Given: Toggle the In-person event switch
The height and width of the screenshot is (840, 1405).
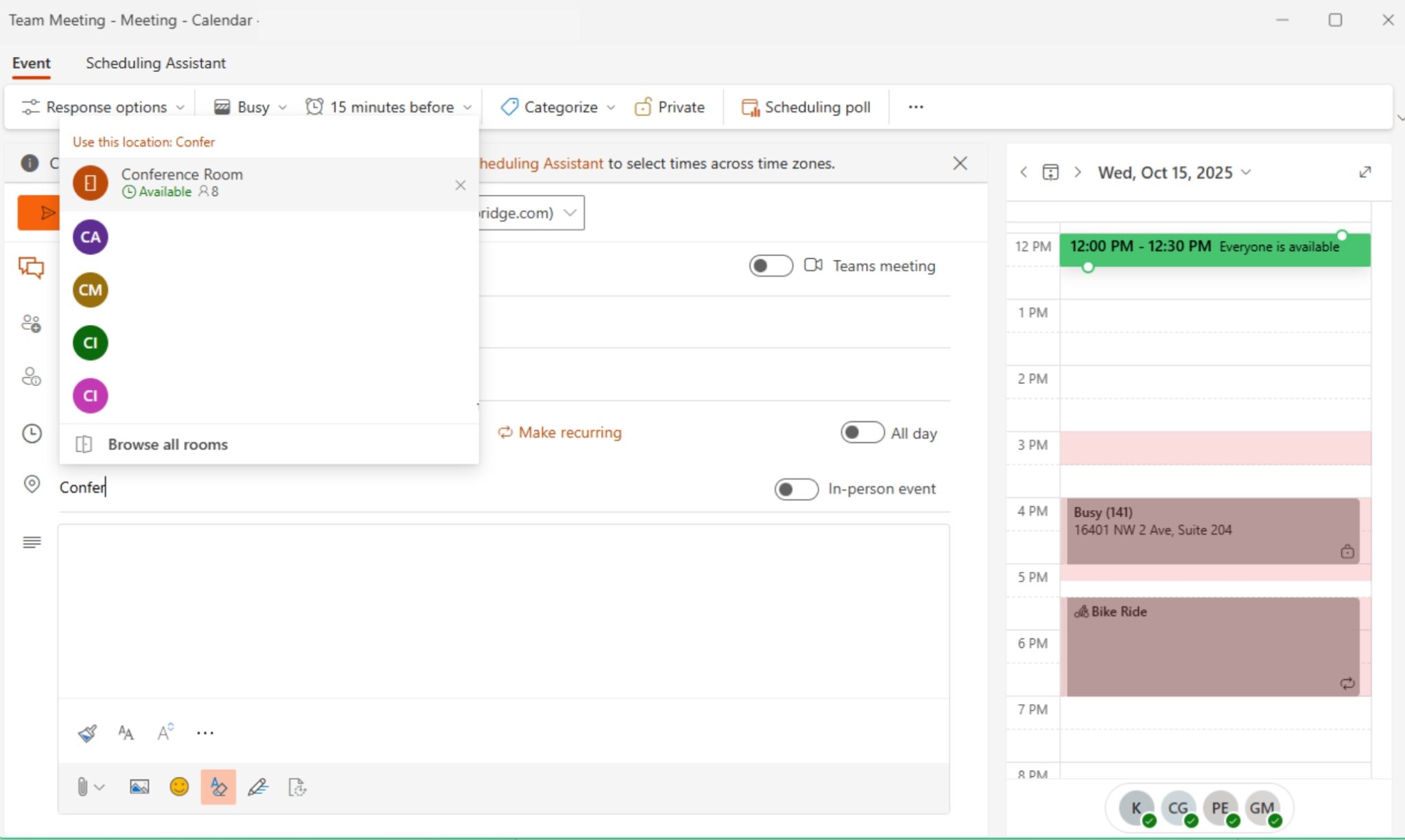Looking at the screenshot, I should [x=796, y=489].
